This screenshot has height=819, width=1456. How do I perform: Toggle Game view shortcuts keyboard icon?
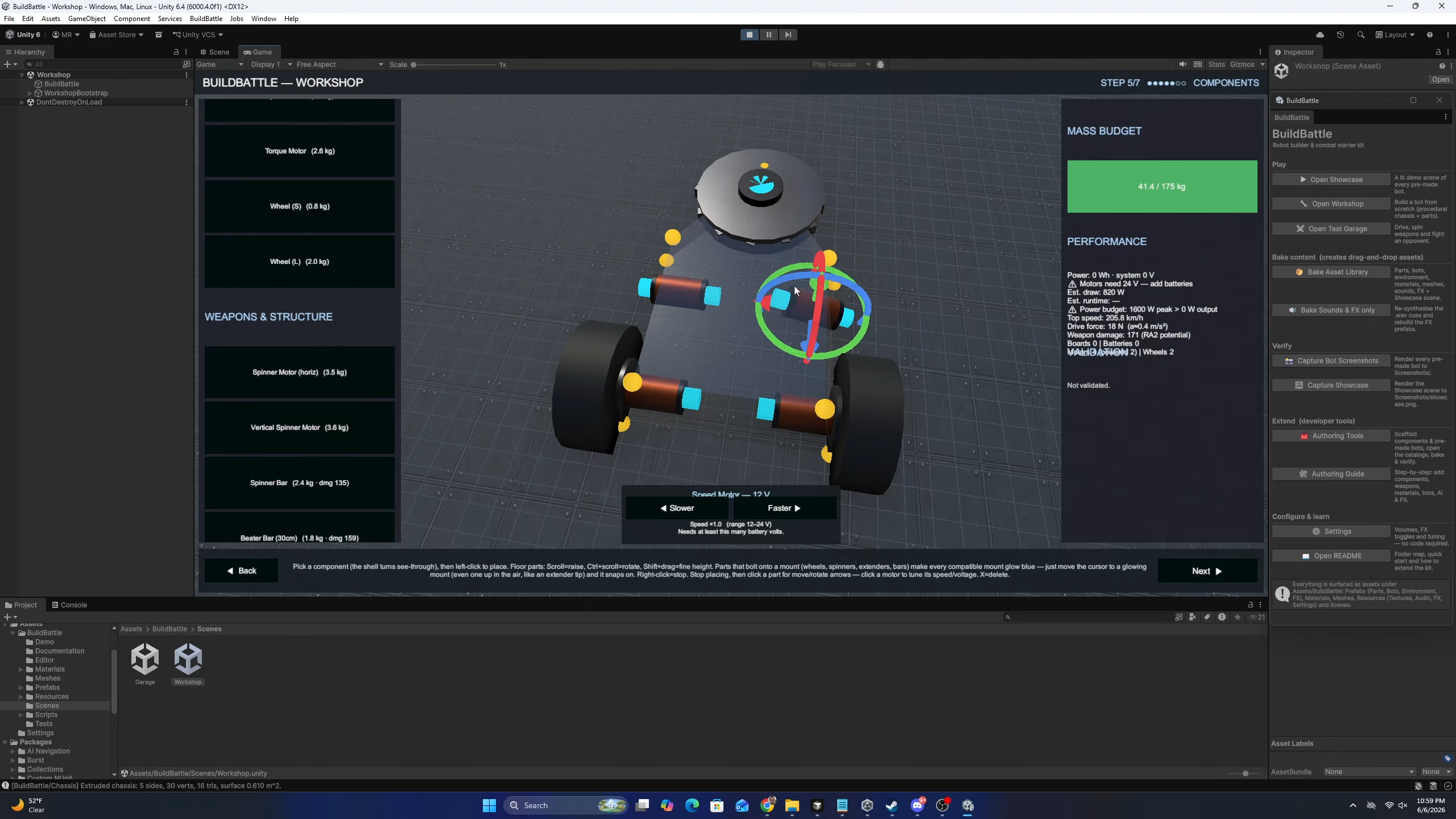click(1198, 64)
